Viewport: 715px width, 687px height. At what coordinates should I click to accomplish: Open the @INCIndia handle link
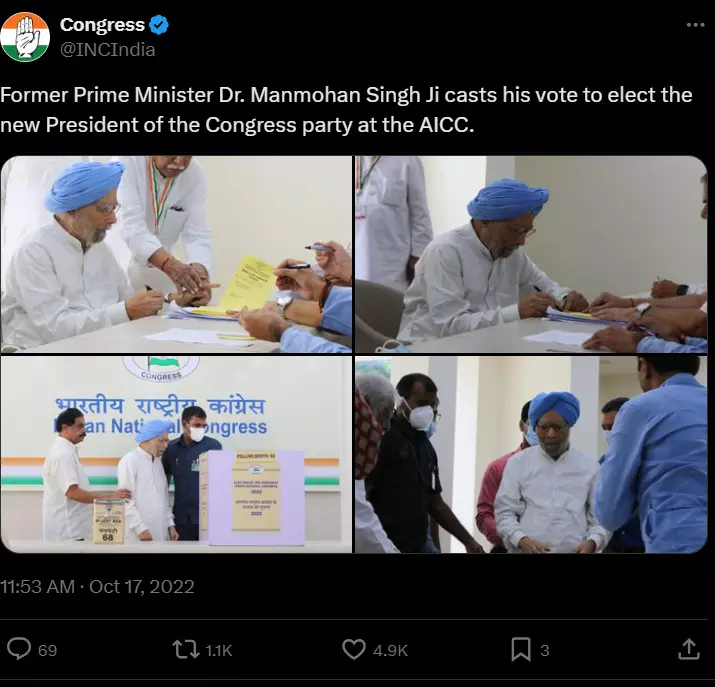point(108,49)
